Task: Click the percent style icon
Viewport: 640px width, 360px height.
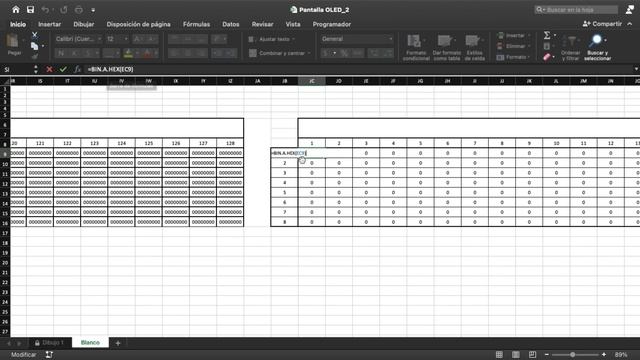Action: pyautogui.click(x=344, y=53)
